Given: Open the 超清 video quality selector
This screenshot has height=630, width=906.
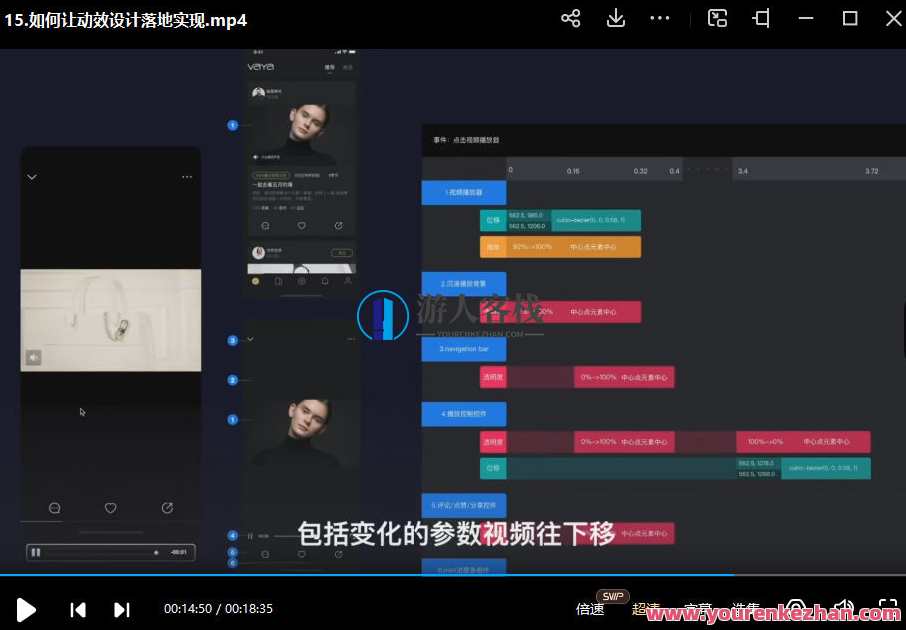Looking at the screenshot, I should (647, 608).
